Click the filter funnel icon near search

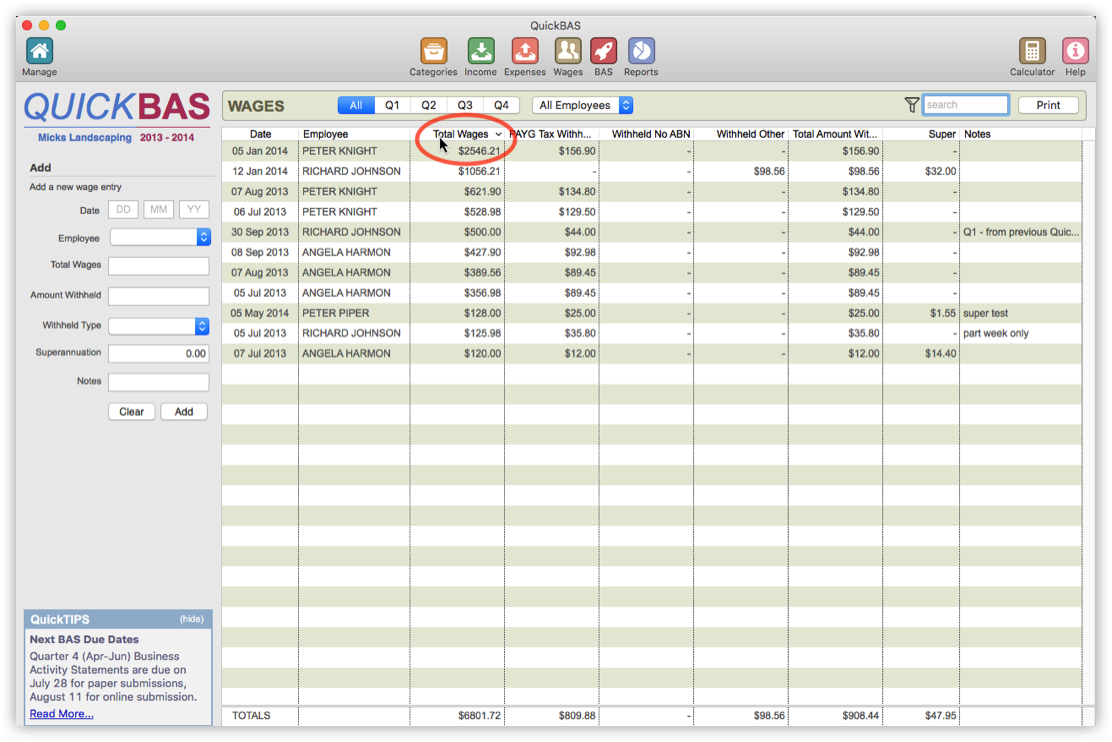(911, 104)
